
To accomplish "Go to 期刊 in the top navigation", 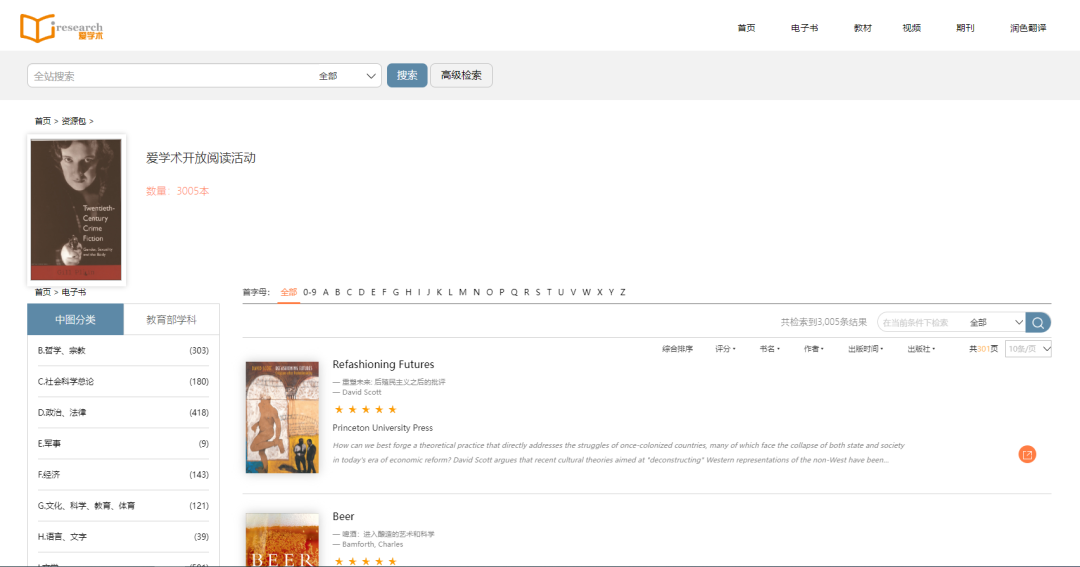I will 964,28.
